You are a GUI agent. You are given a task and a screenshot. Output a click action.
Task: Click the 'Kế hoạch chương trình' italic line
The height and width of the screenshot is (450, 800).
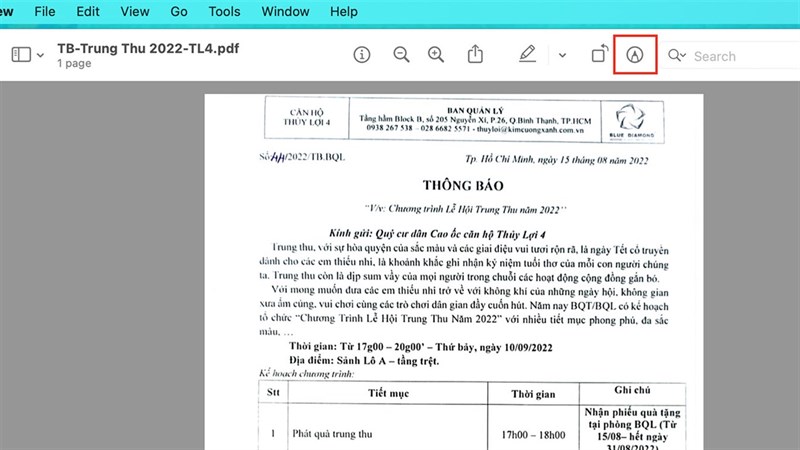306,373
